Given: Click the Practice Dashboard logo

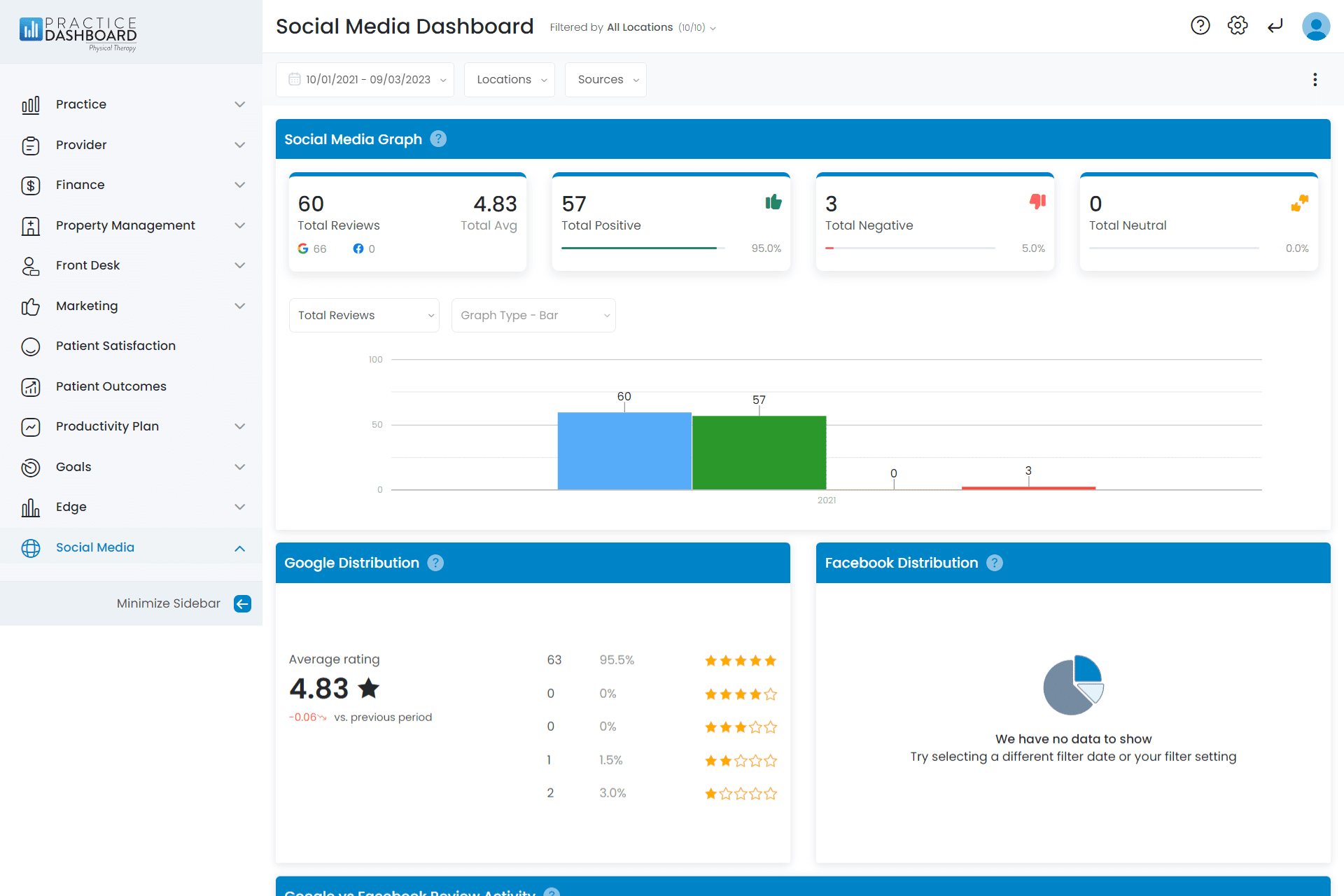Looking at the screenshot, I should point(78,34).
